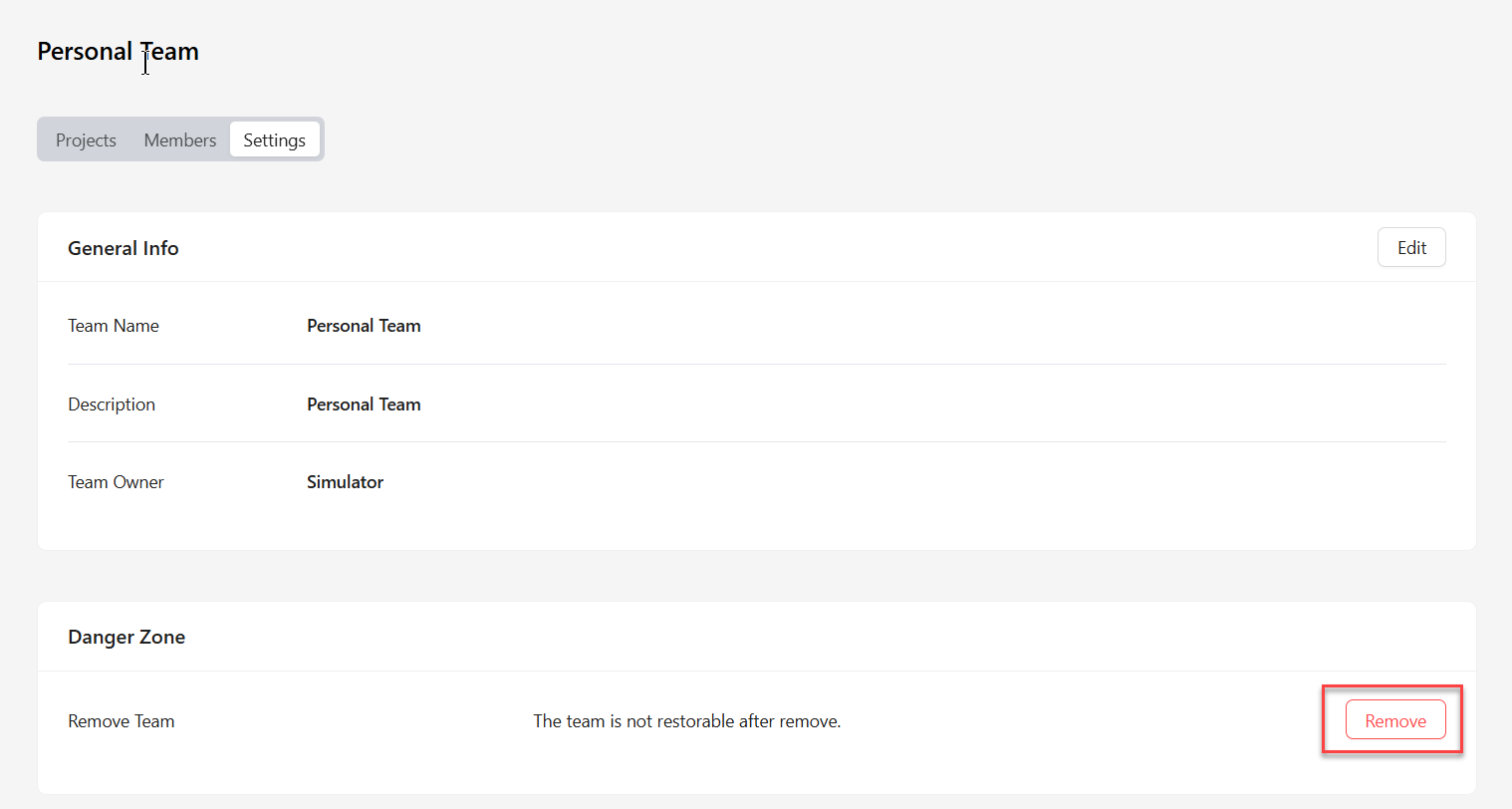This screenshot has height=809, width=1512.
Task: Click the 'not restorable after remove' warning text
Action: 687,721
